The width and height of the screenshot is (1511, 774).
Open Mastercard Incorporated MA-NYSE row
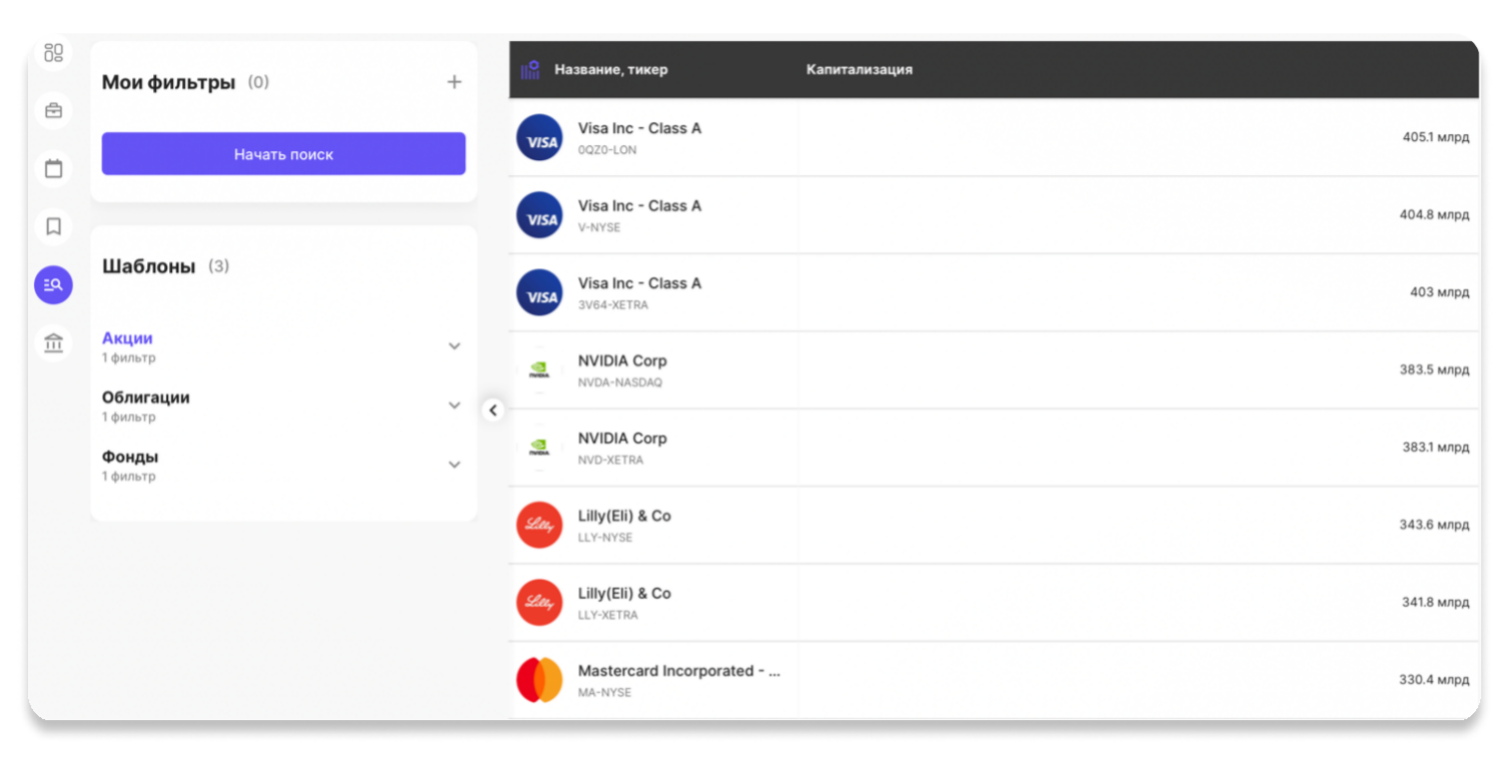[x=994, y=680]
